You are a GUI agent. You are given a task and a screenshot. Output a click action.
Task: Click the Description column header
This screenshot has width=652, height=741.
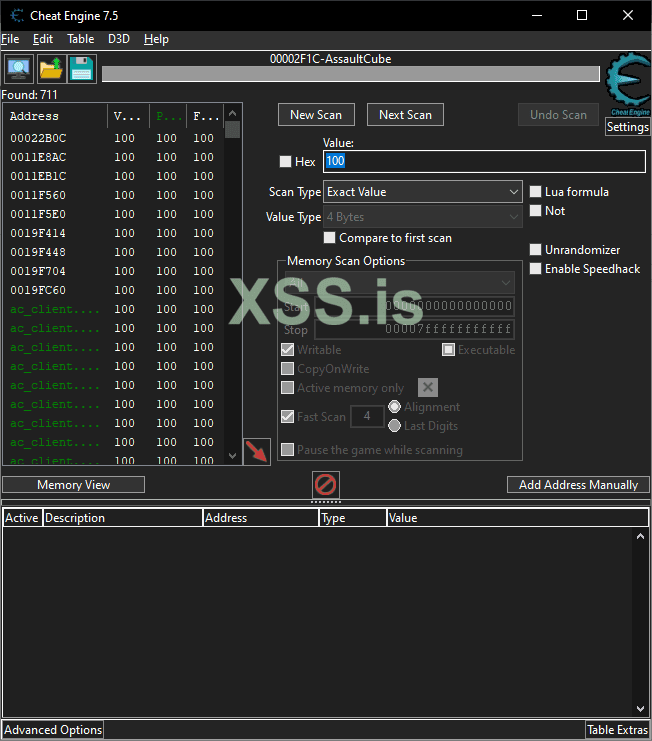(x=123, y=518)
